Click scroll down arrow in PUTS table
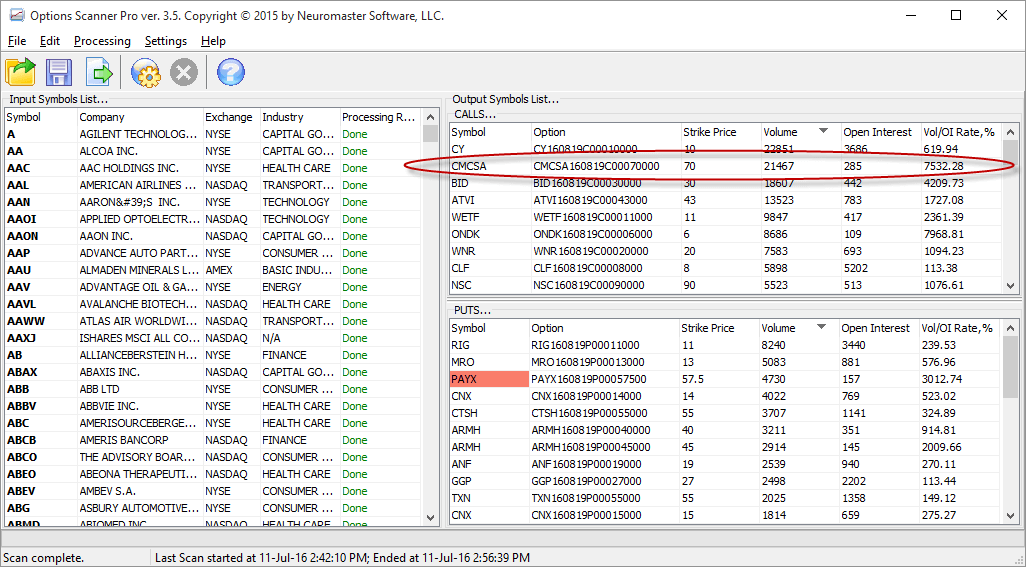1026x567 pixels. pos(1011,516)
